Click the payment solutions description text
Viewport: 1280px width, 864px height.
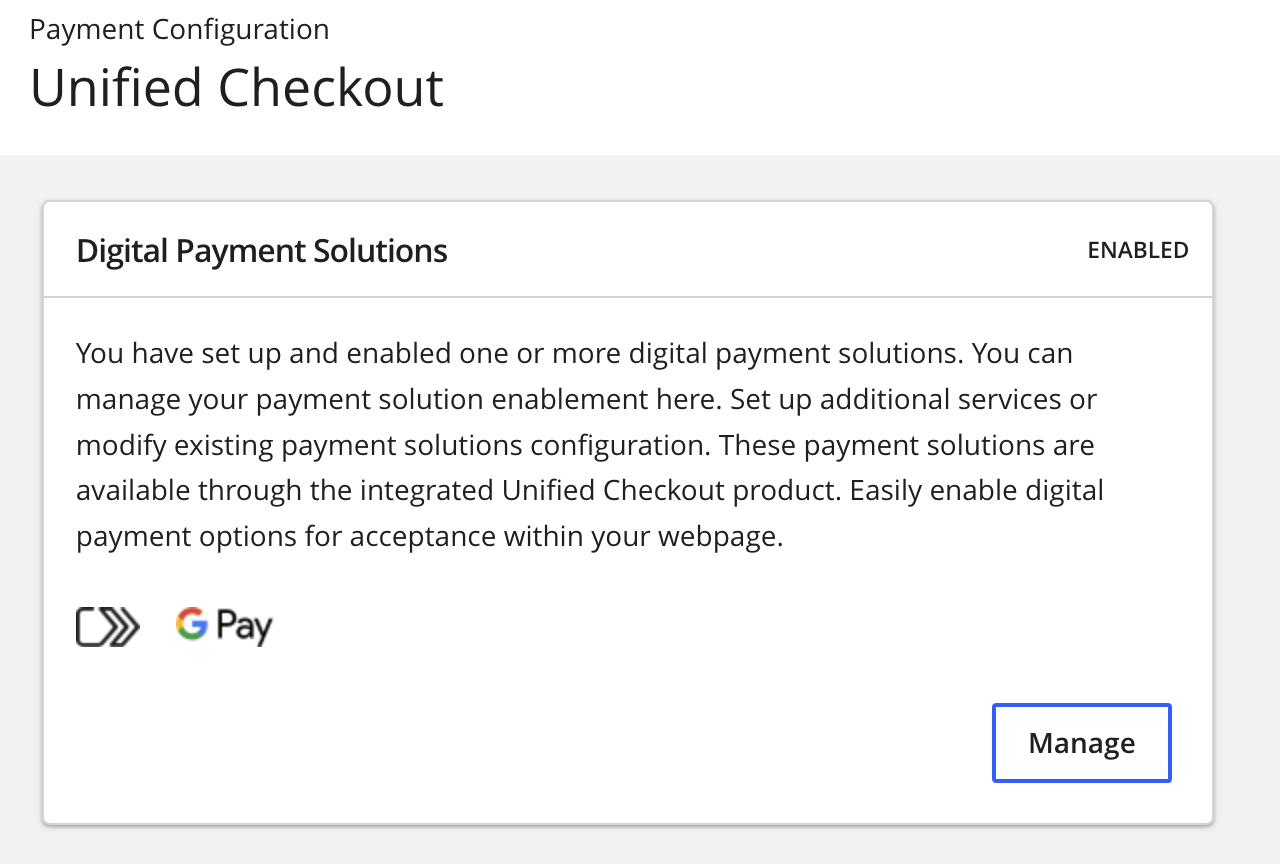pos(590,443)
